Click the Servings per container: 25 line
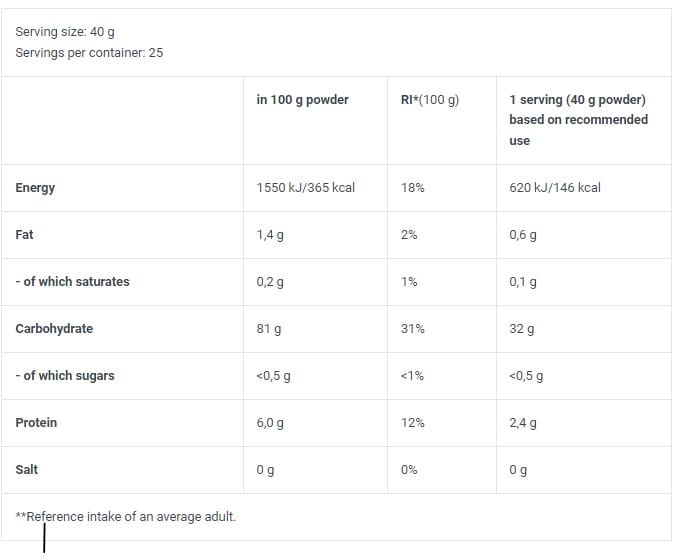This screenshot has height=559, width=685. [x=89, y=52]
